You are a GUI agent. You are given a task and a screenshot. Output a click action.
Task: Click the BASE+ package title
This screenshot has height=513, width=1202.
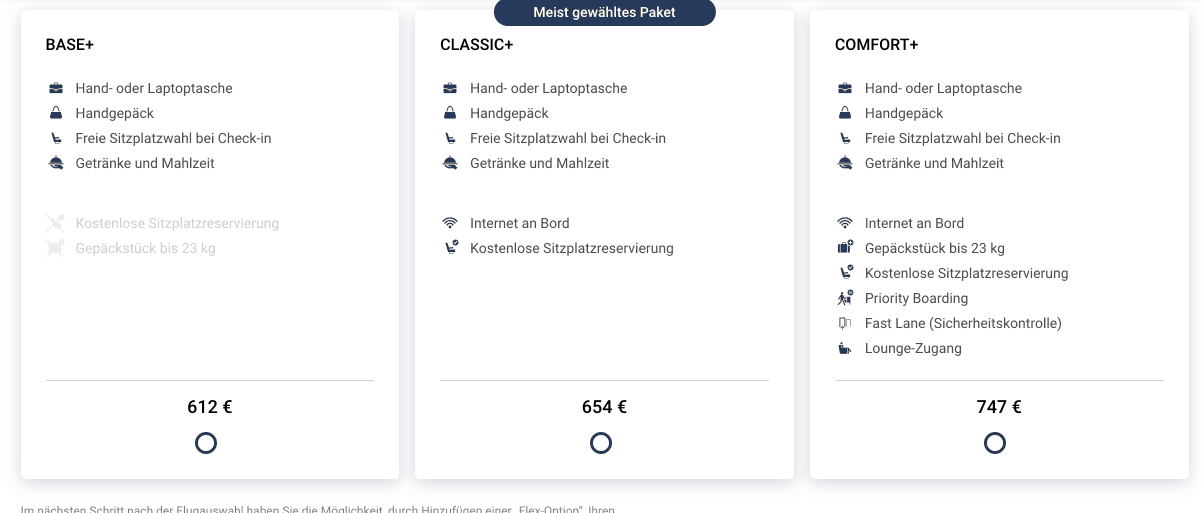[70, 45]
